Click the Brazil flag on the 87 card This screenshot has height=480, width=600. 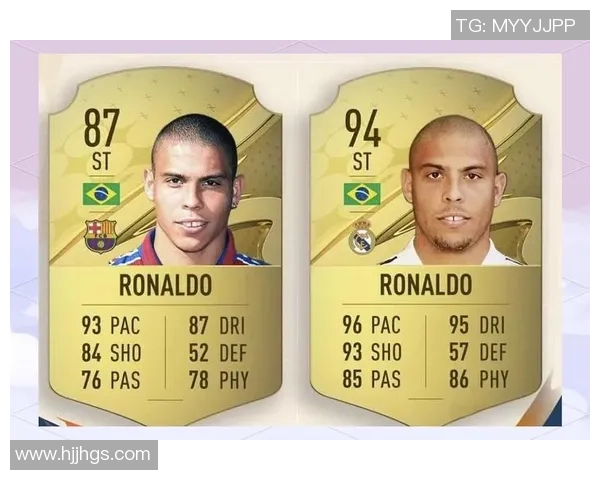coord(101,194)
